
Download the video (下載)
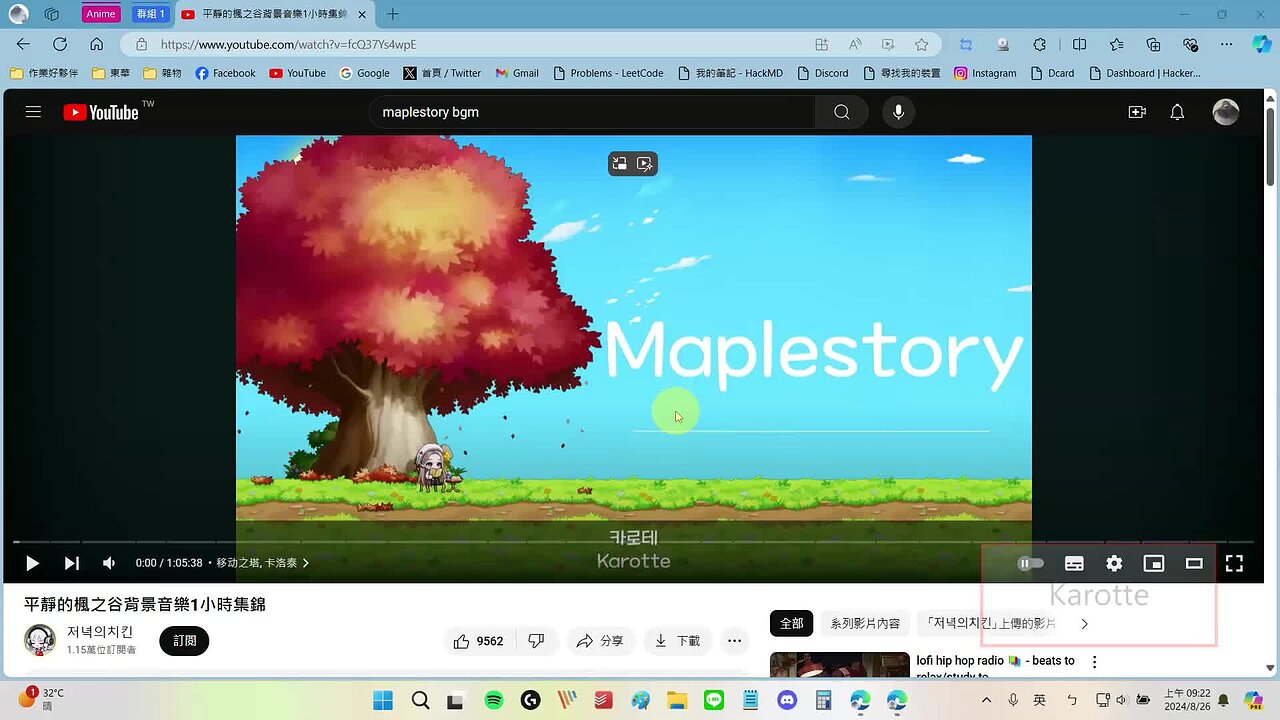point(679,641)
